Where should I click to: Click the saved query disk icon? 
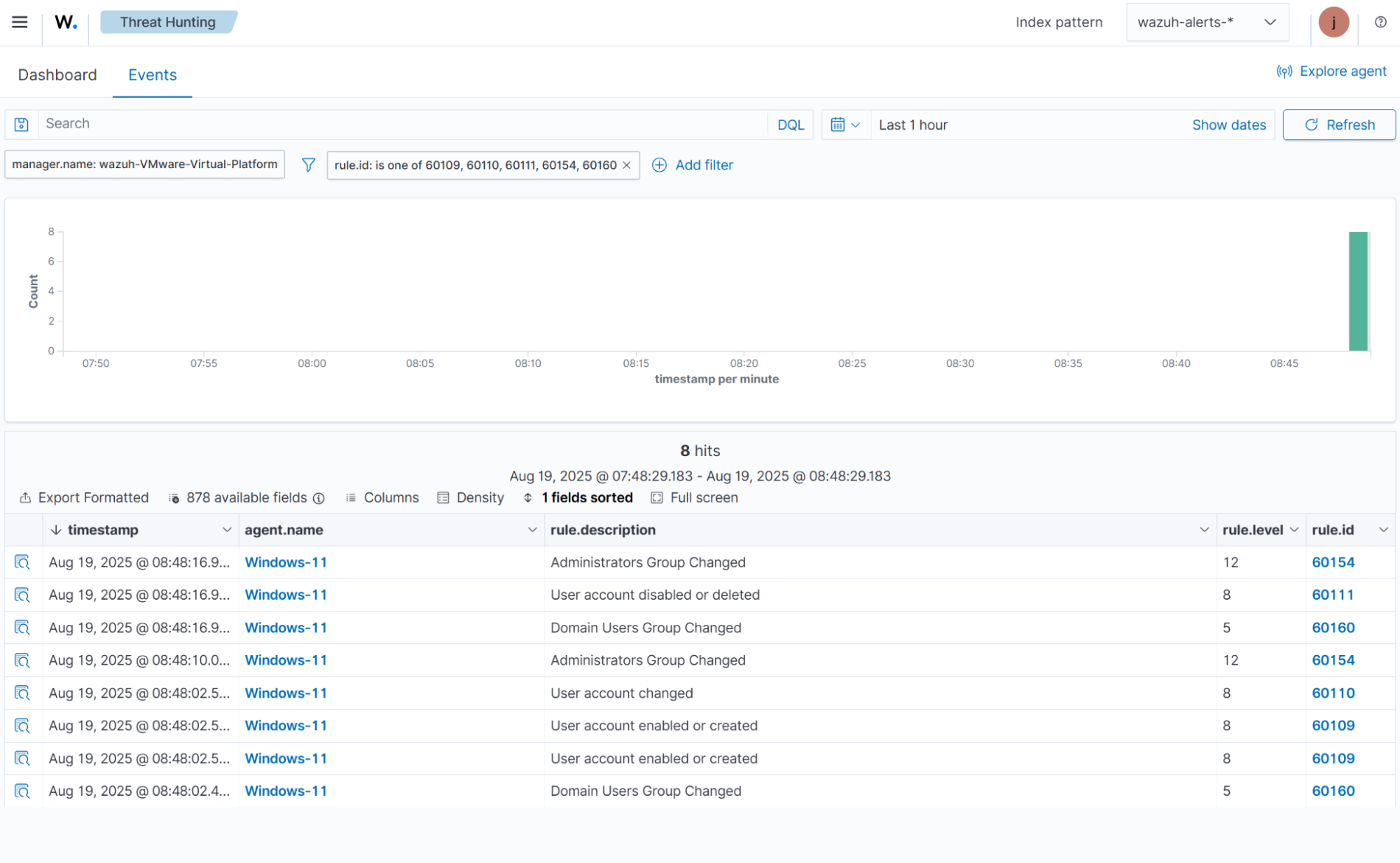click(x=22, y=125)
